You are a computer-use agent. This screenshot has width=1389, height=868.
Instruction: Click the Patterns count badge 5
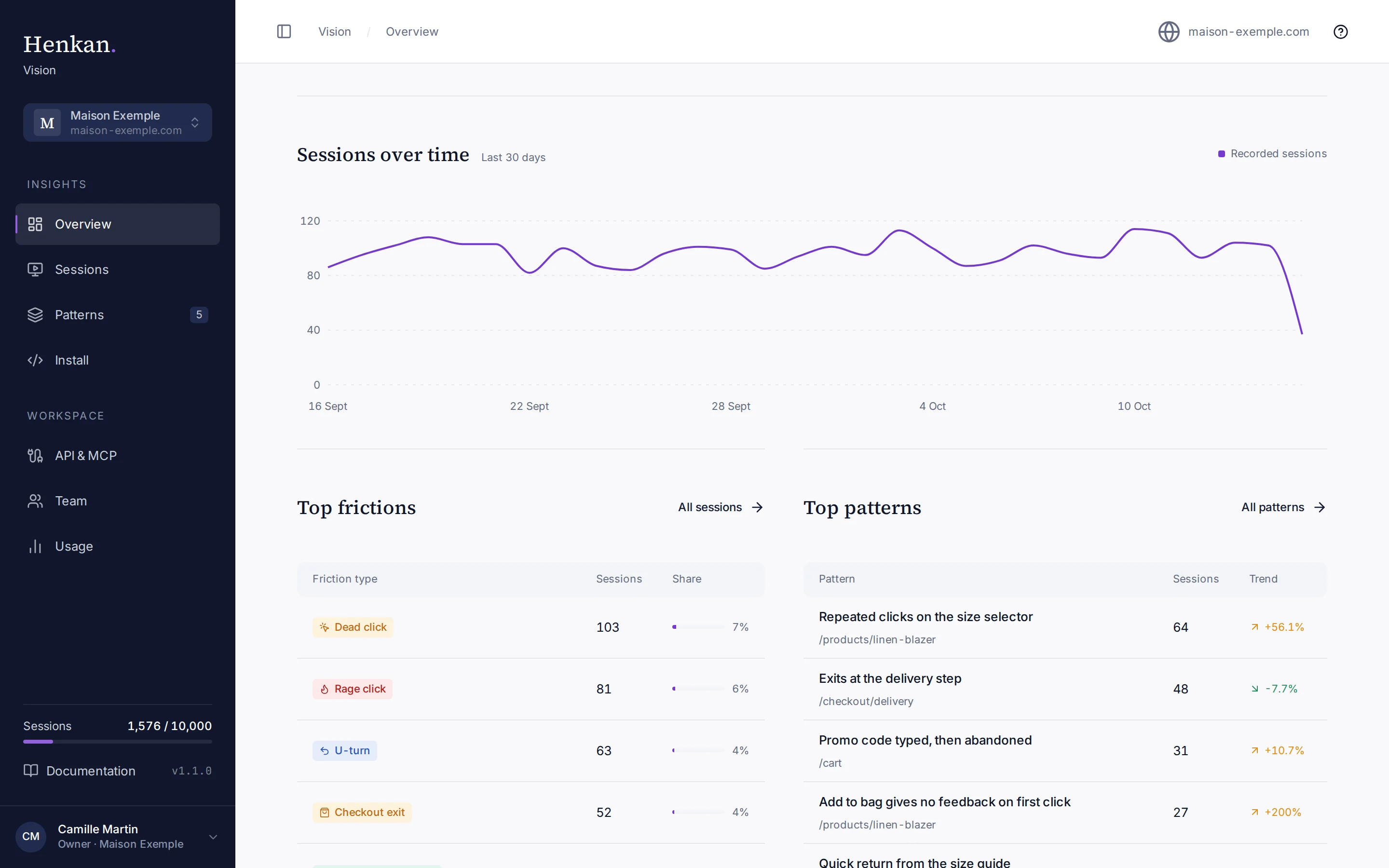[199, 314]
